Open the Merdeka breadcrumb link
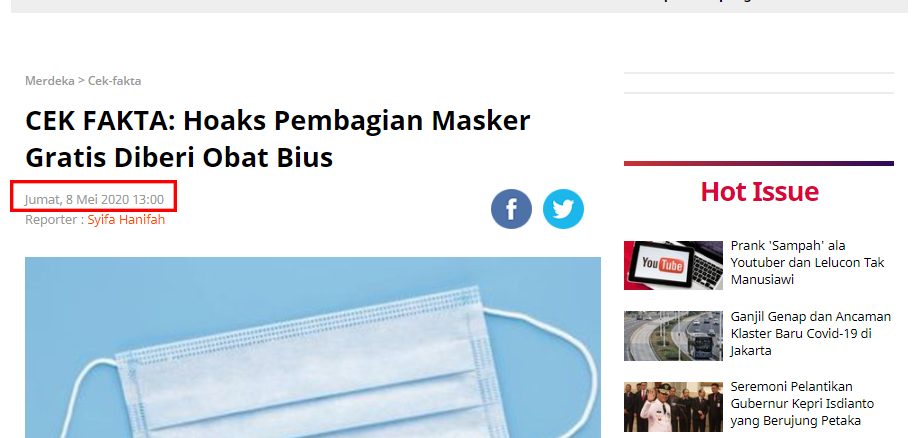The width and height of the screenshot is (917, 438). click(50, 81)
